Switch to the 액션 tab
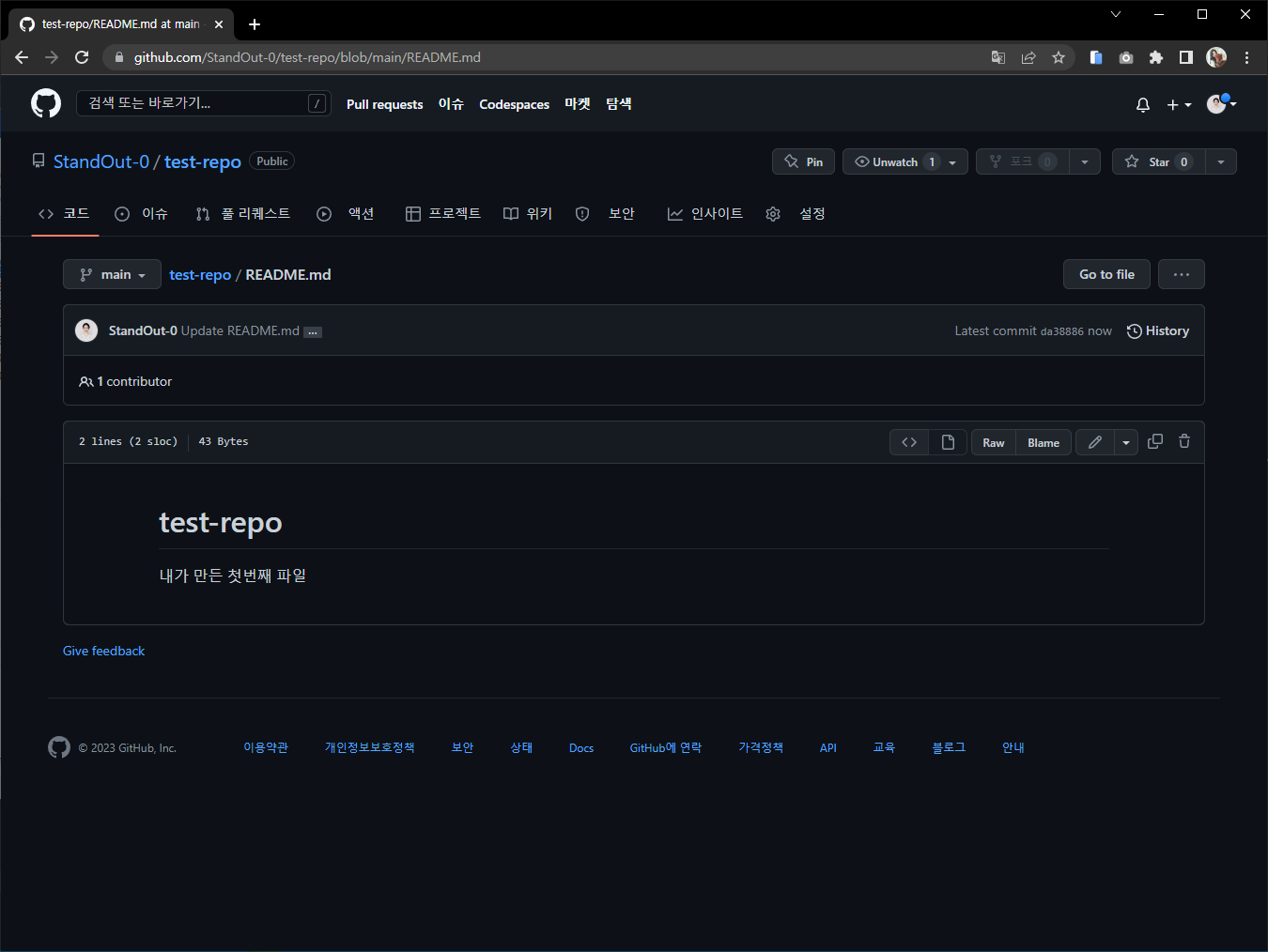Image resolution: width=1268 pixels, height=952 pixels. 346,214
